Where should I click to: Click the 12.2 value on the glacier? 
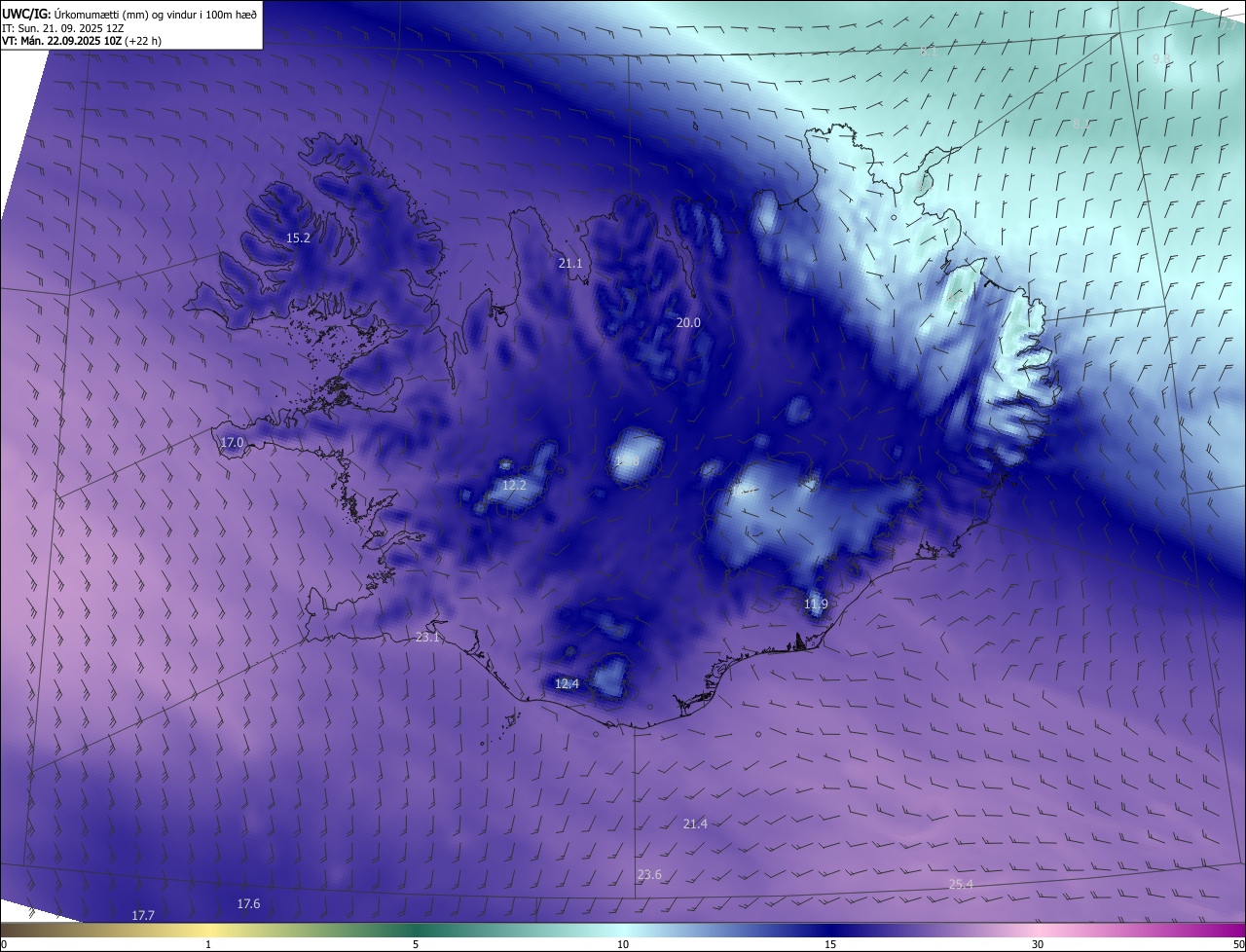[514, 486]
